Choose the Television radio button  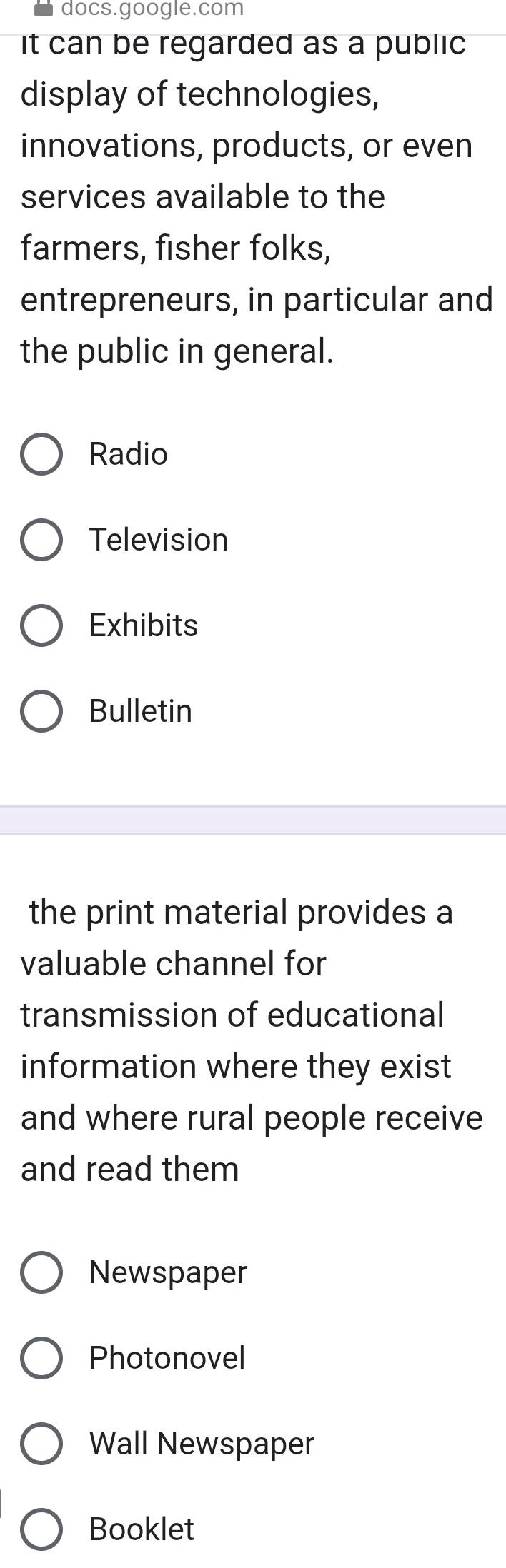pyautogui.click(x=41, y=540)
